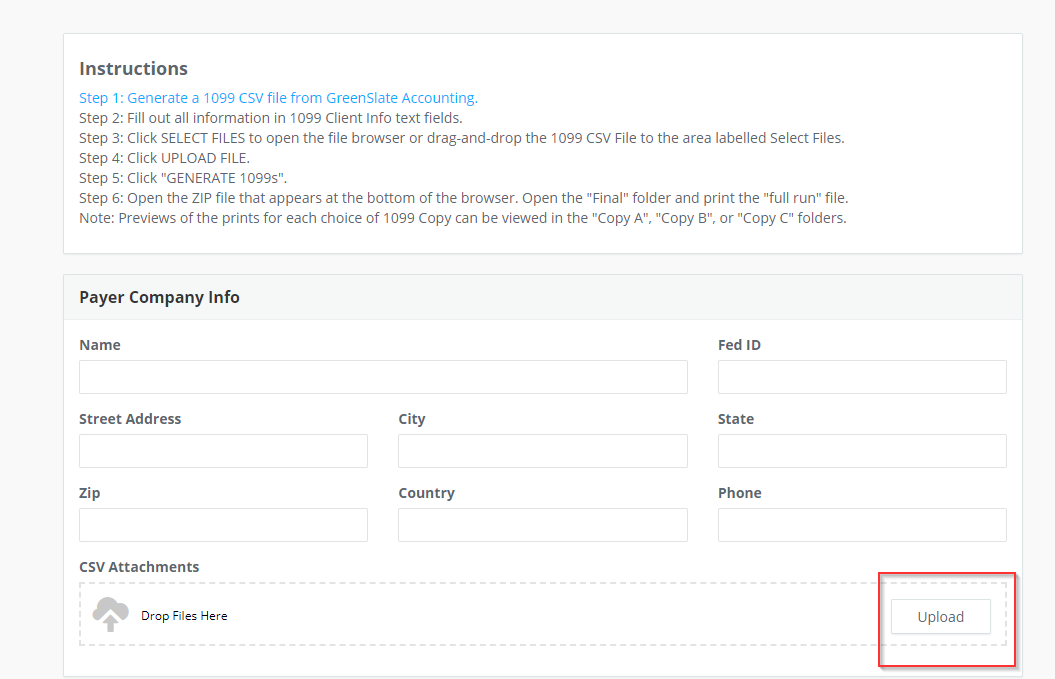Click the CSV Attachments label
This screenshot has height=679, width=1055.
click(139, 567)
